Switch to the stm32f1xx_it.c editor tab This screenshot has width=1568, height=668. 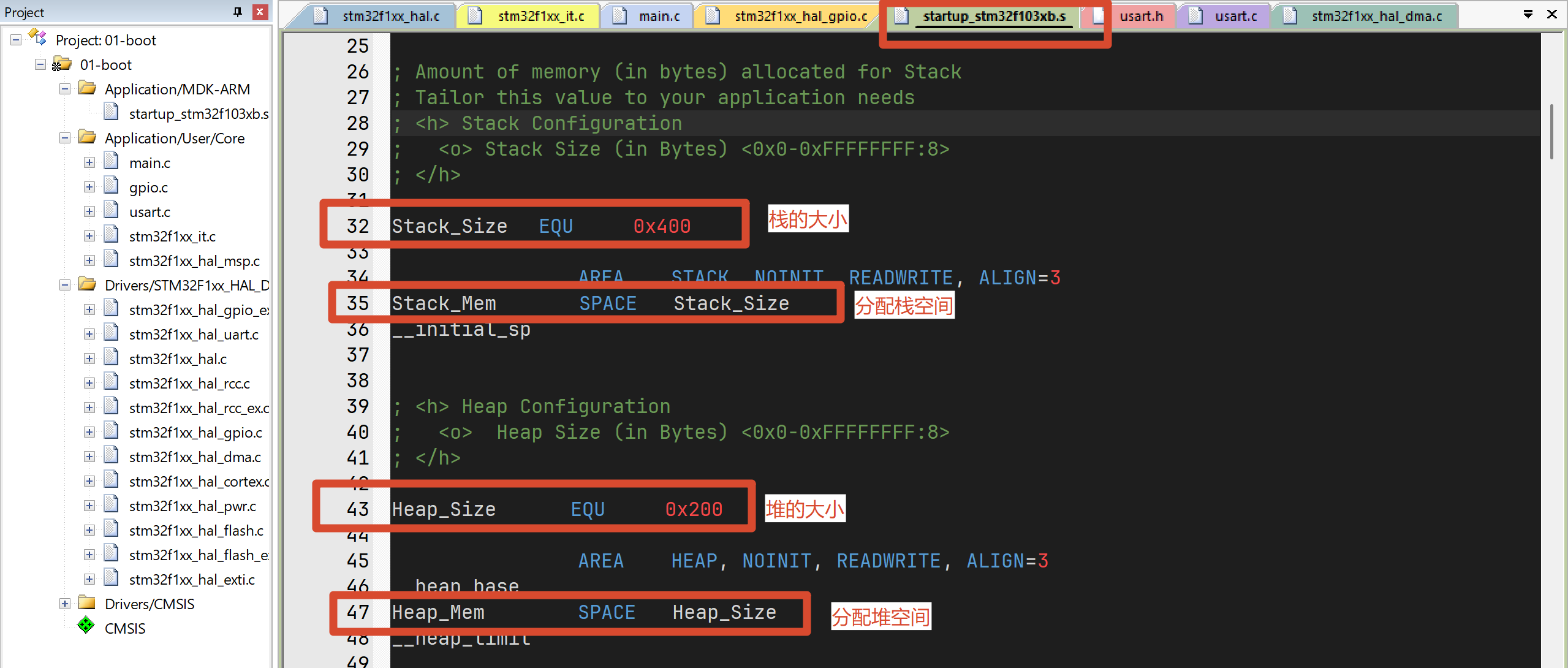[x=541, y=17]
